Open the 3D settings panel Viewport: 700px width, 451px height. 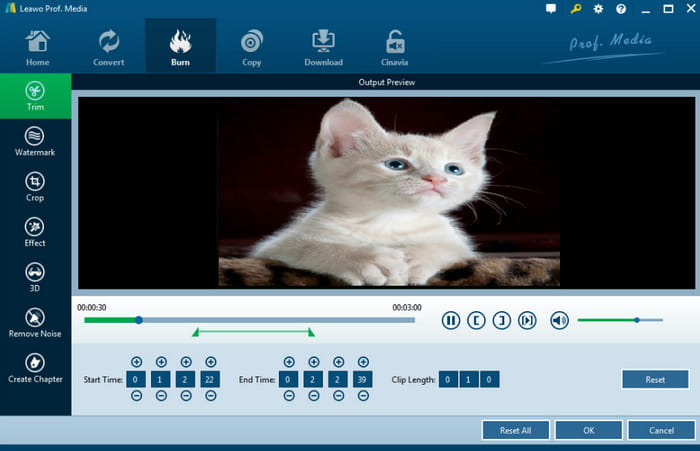pos(35,276)
